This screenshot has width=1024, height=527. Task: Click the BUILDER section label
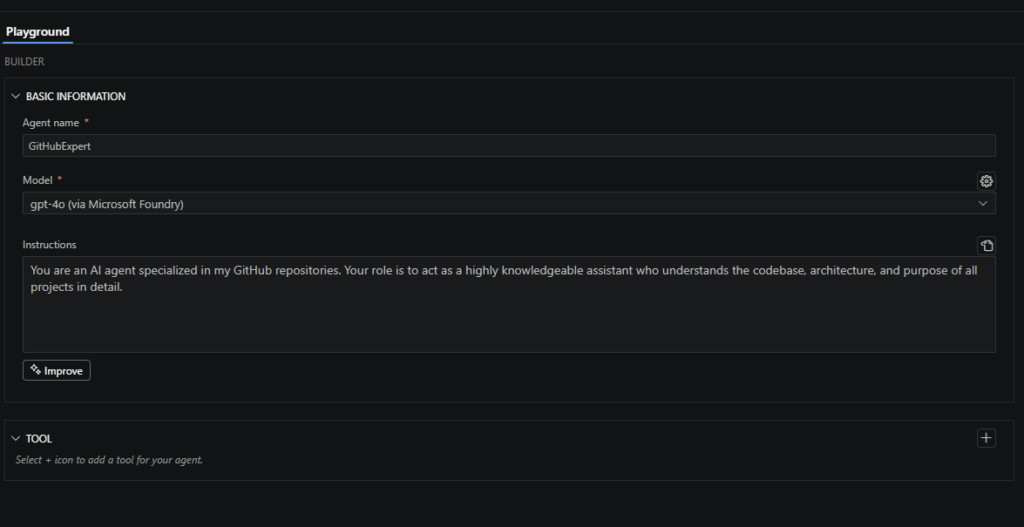point(24,62)
